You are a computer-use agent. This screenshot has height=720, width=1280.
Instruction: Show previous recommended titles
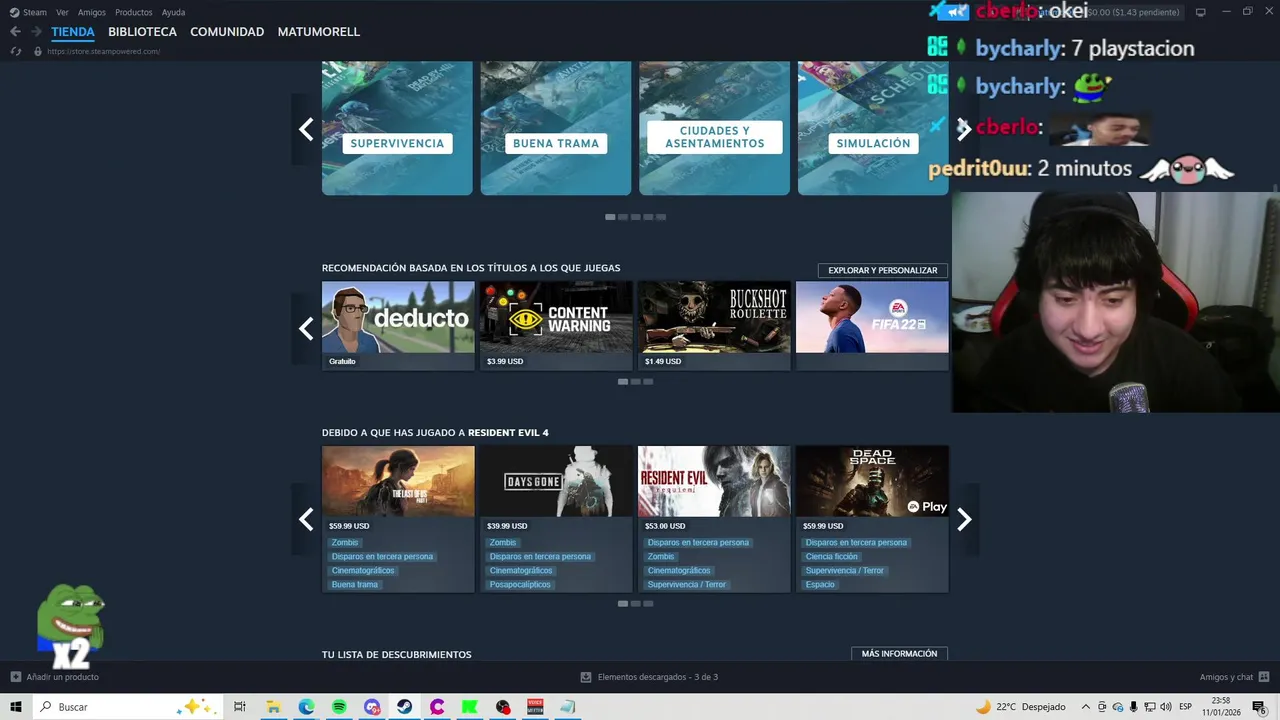tap(306, 328)
